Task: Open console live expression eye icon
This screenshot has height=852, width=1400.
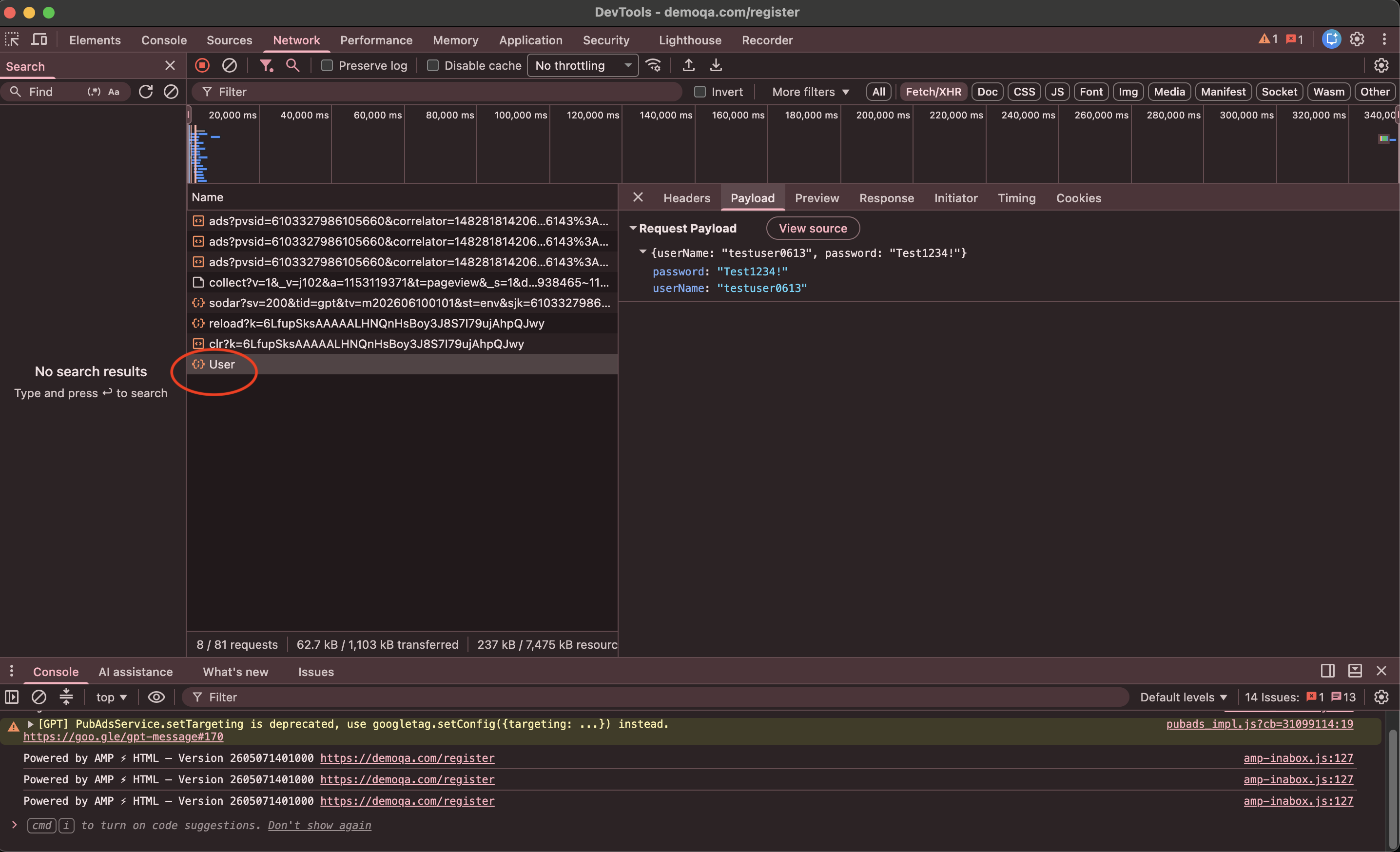Action: [x=156, y=697]
